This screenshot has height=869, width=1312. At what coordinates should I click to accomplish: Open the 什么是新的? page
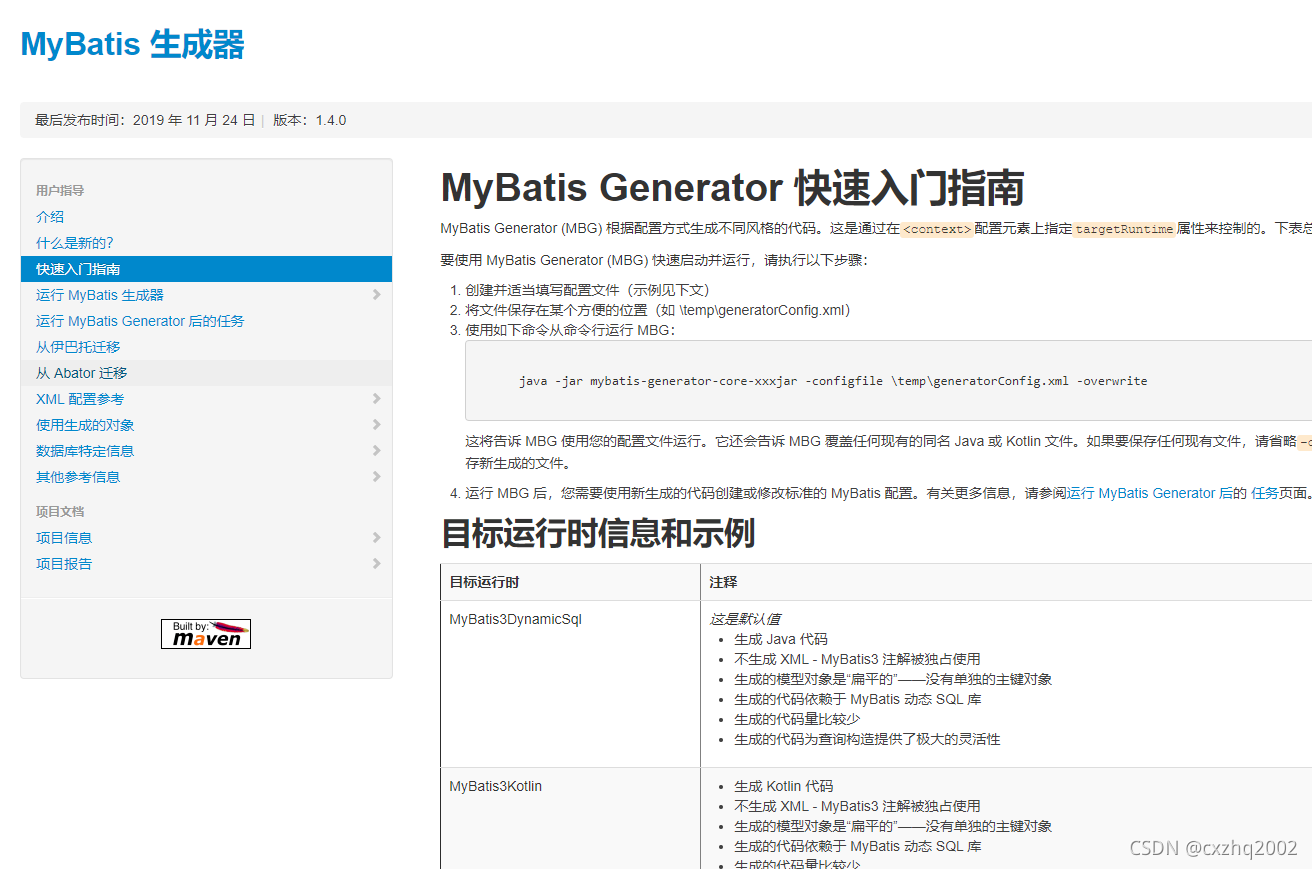click(75, 242)
